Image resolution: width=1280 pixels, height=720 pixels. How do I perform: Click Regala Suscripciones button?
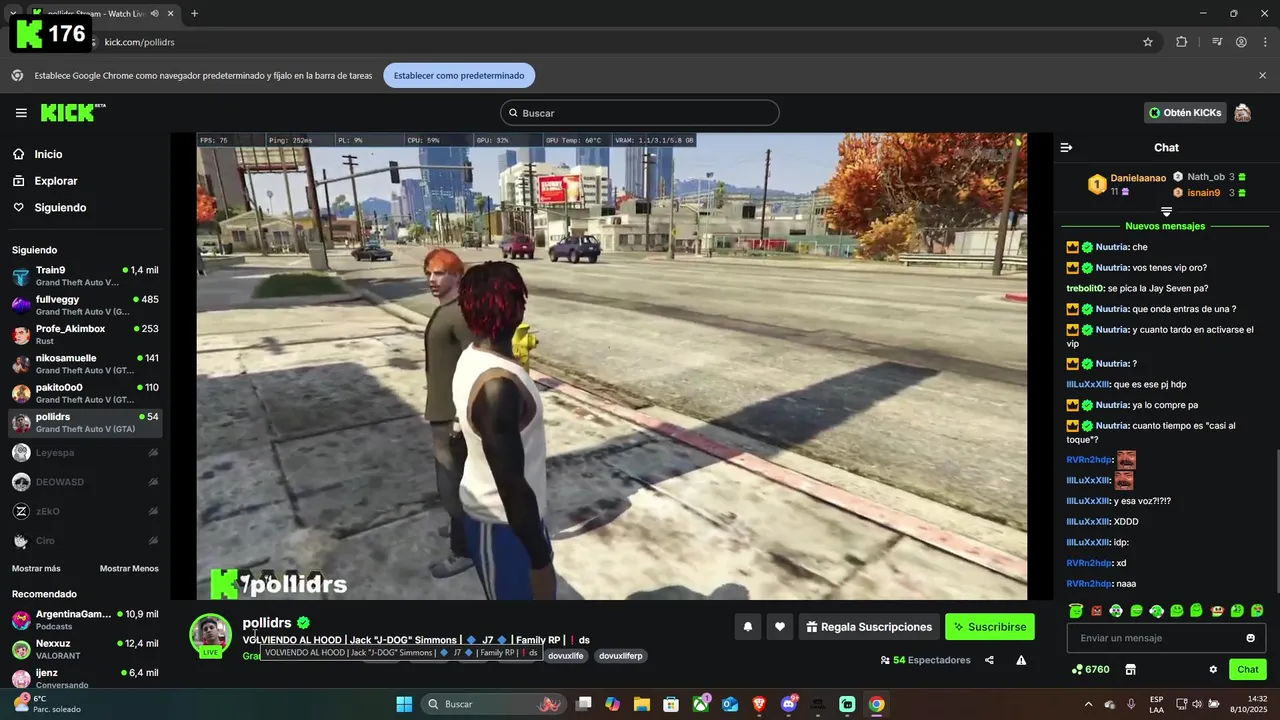point(869,627)
